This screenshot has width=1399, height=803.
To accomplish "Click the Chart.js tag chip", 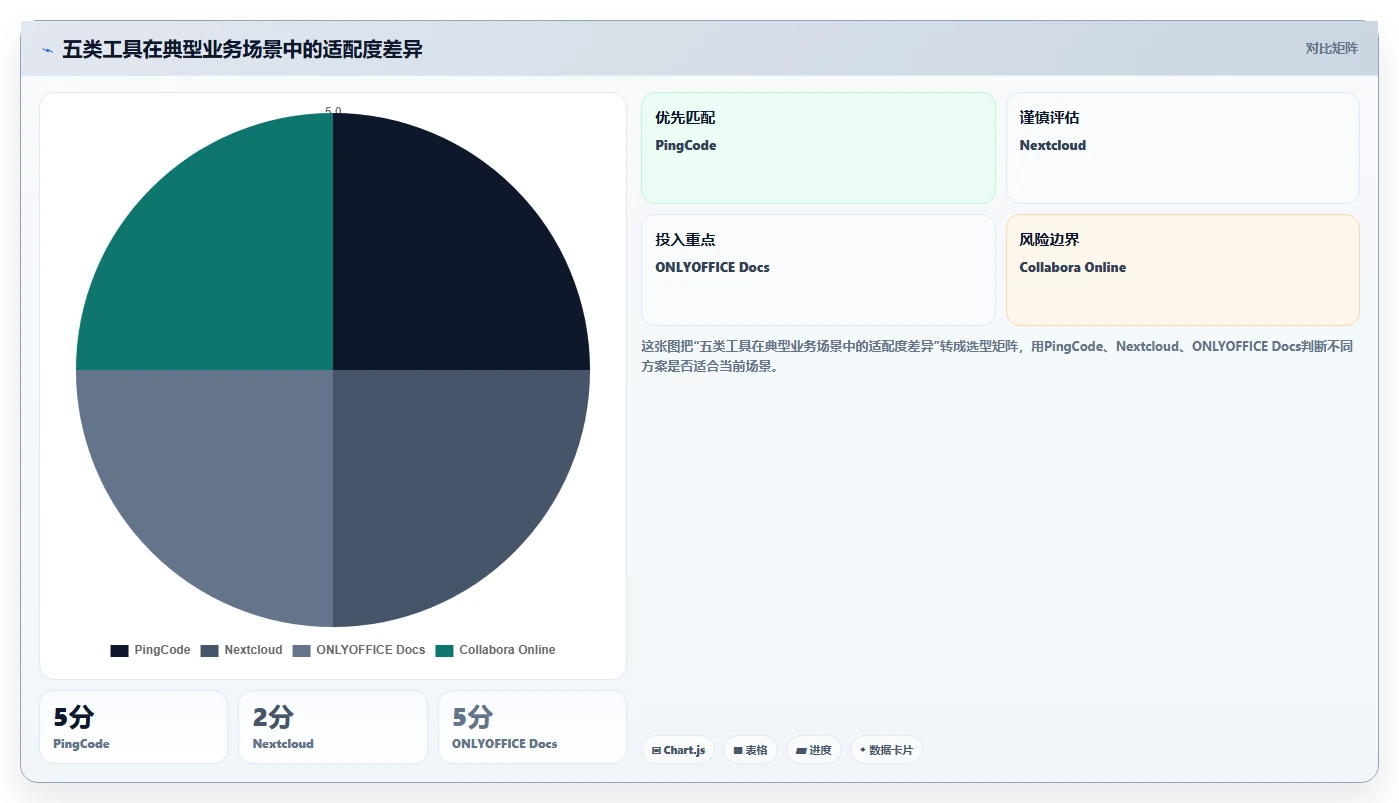I will (678, 750).
